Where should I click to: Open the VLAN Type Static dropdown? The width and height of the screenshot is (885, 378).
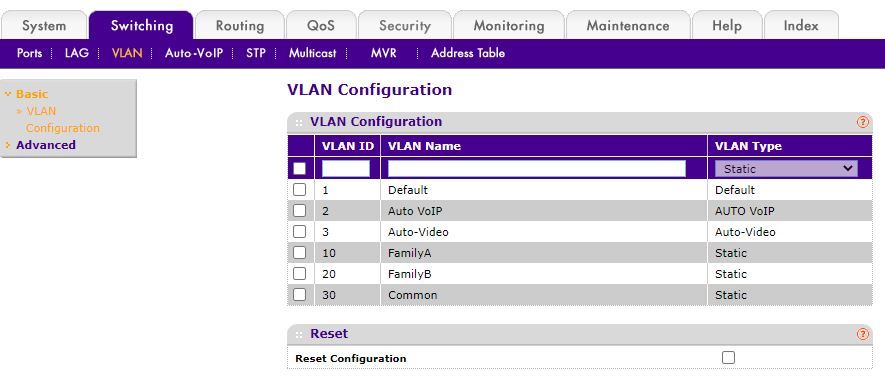(786, 169)
